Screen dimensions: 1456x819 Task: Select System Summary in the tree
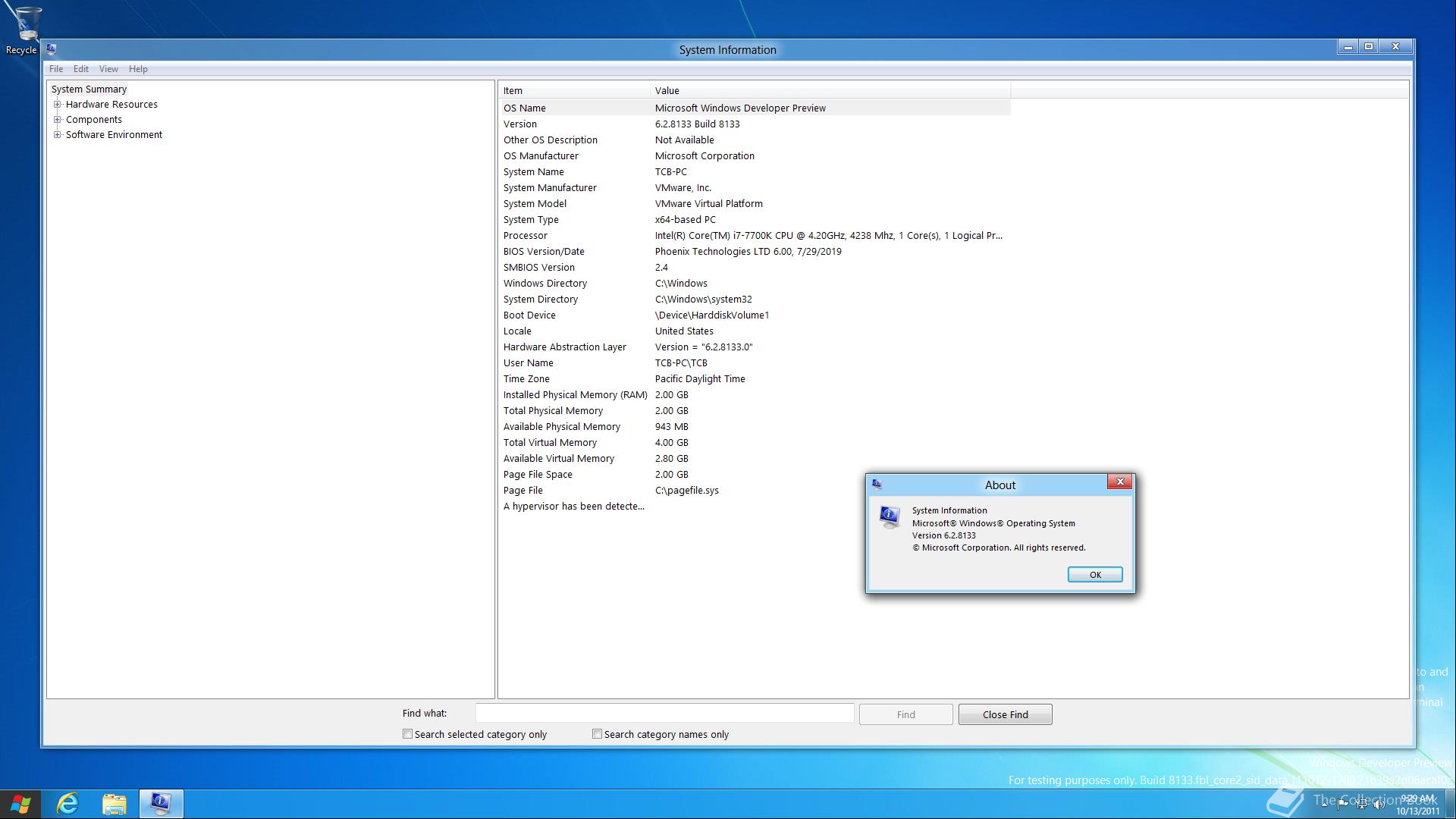coord(89,89)
